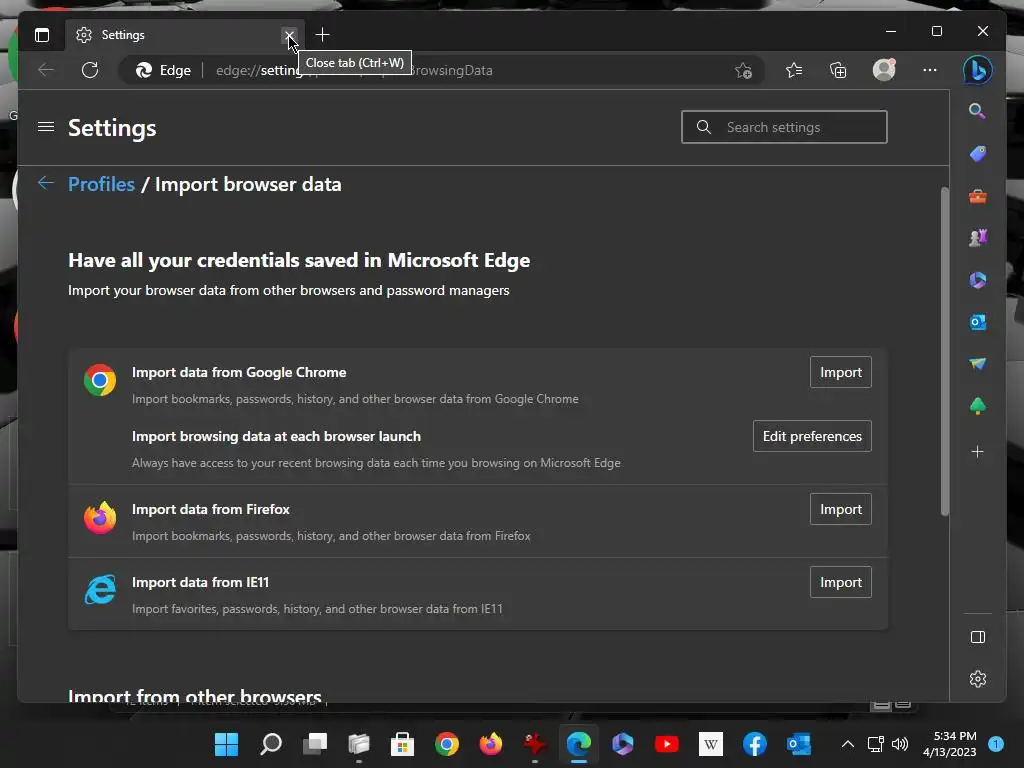Screen dimensions: 1024x768
Task: Open a new tab
Action: tap(322, 35)
